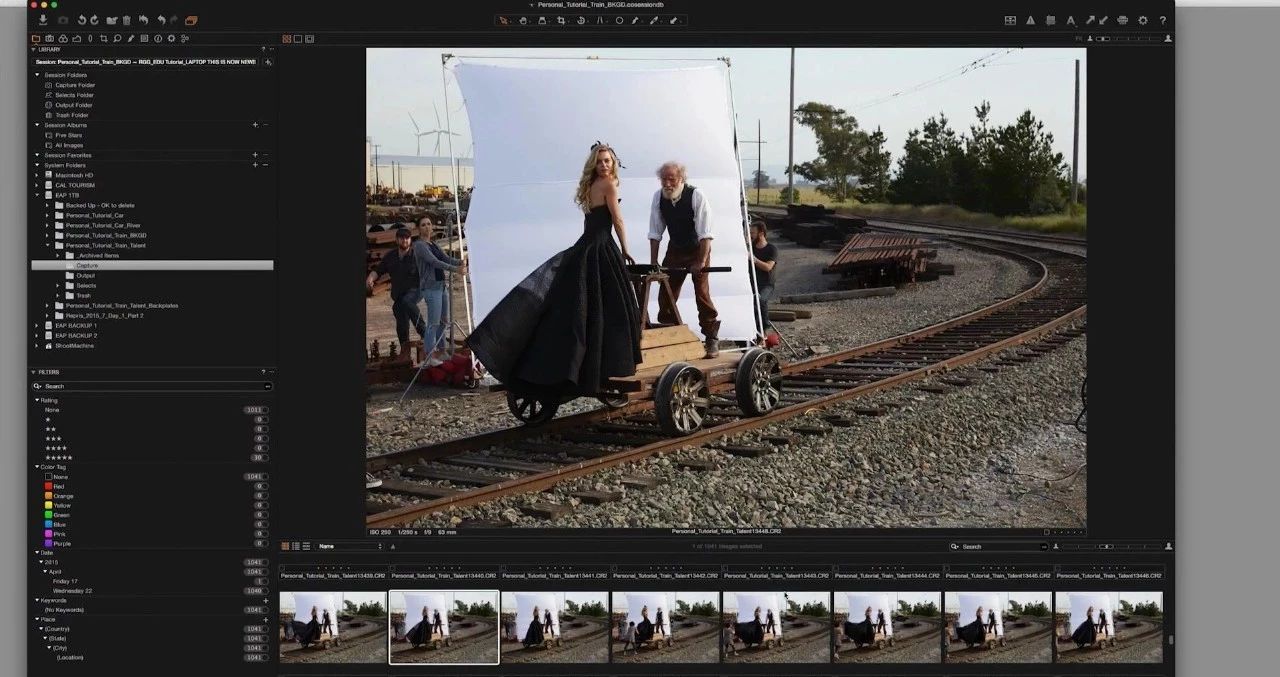The width and height of the screenshot is (1280, 677).
Task: Click the camera Capture toolbar icon
Action: [63, 20]
